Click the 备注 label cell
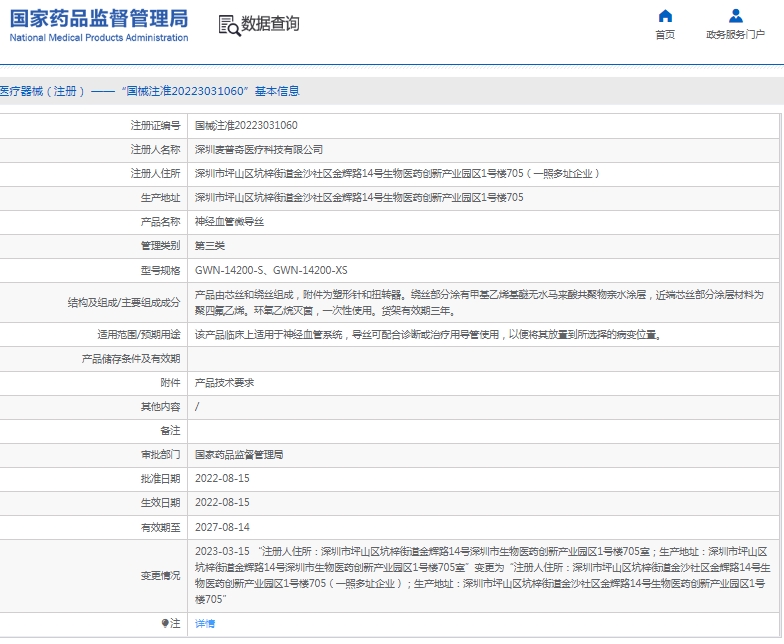This screenshot has width=784, height=644. click(x=170, y=430)
